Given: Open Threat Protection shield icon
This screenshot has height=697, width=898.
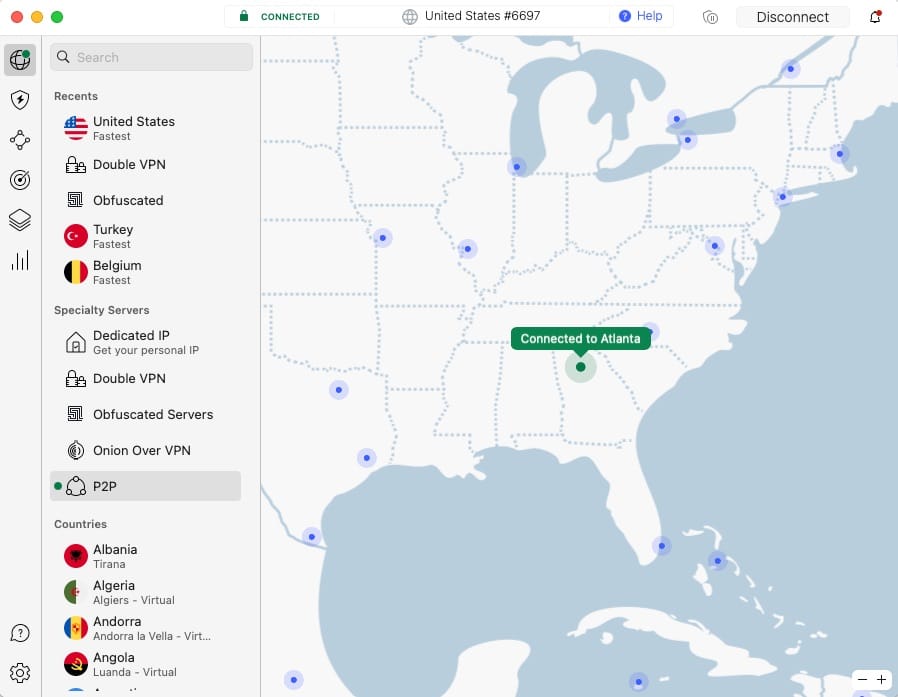Looking at the screenshot, I should [x=20, y=100].
